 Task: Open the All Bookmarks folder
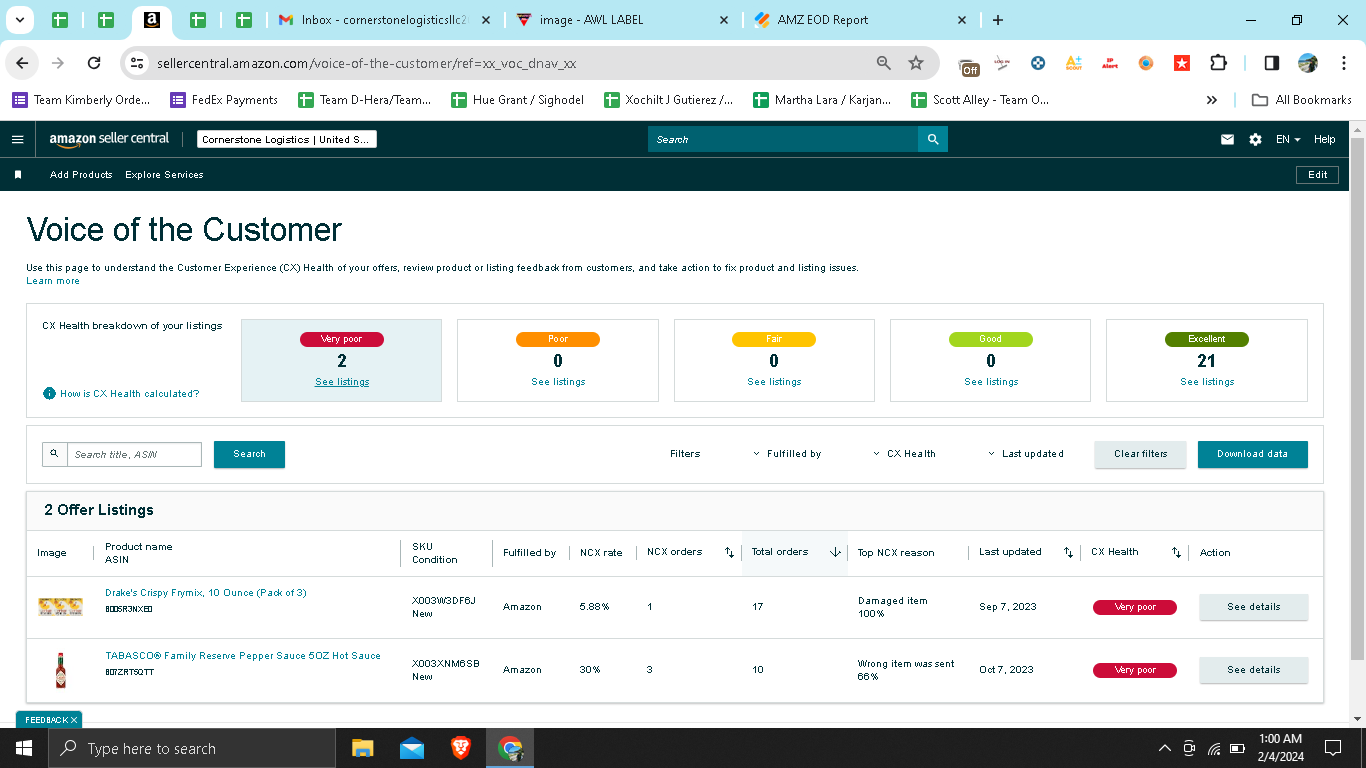click(x=1302, y=100)
